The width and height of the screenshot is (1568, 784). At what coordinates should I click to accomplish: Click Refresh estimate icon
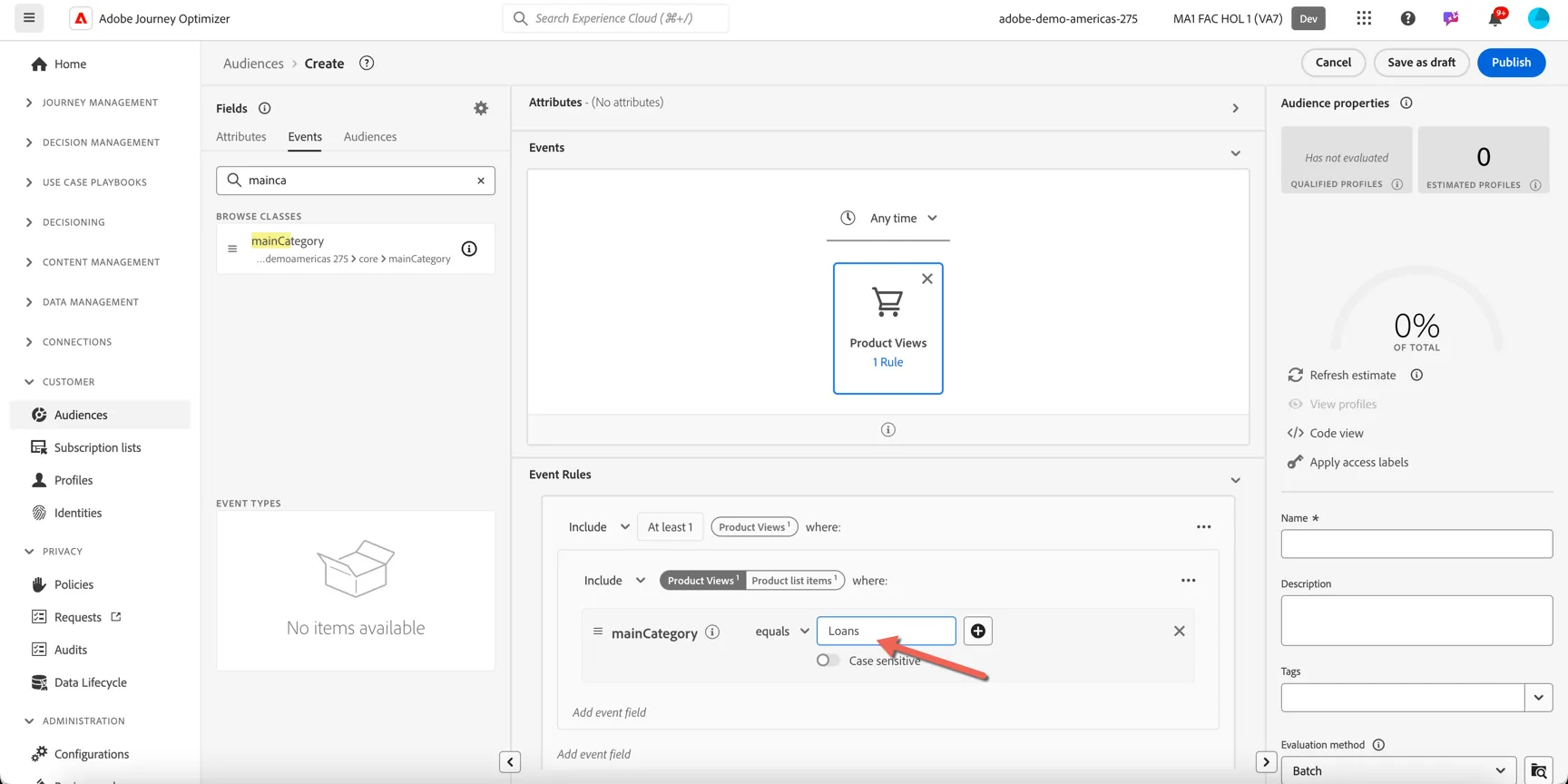click(1295, 375)
